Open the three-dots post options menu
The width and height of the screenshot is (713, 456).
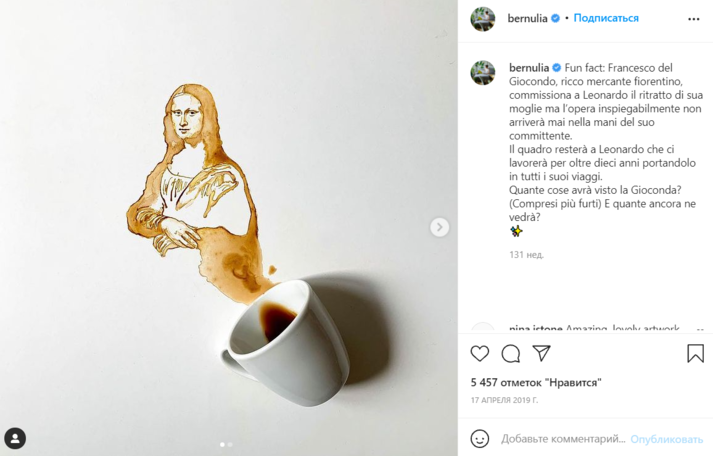[694, 19]
